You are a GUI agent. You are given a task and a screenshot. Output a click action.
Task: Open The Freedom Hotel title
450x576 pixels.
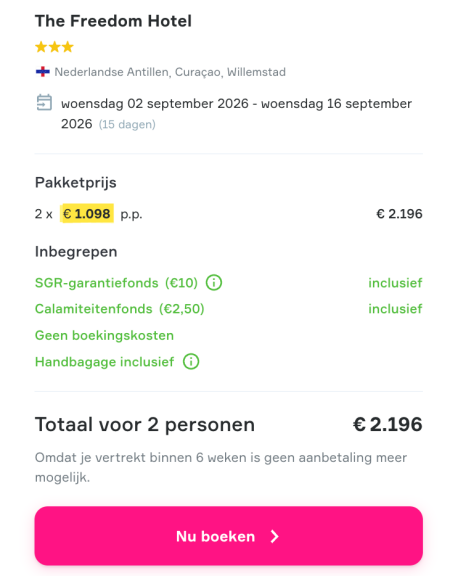tap(113, 21)
